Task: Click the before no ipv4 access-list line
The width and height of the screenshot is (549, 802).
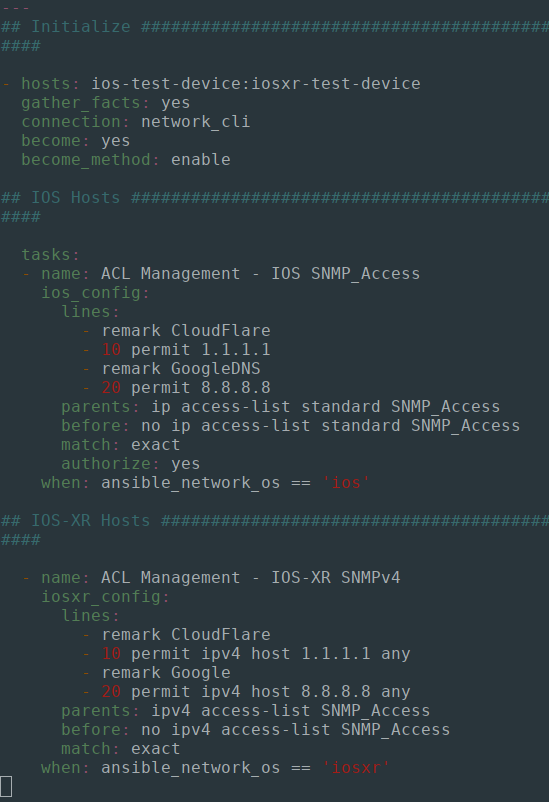Action: click(x=256, y=730)
